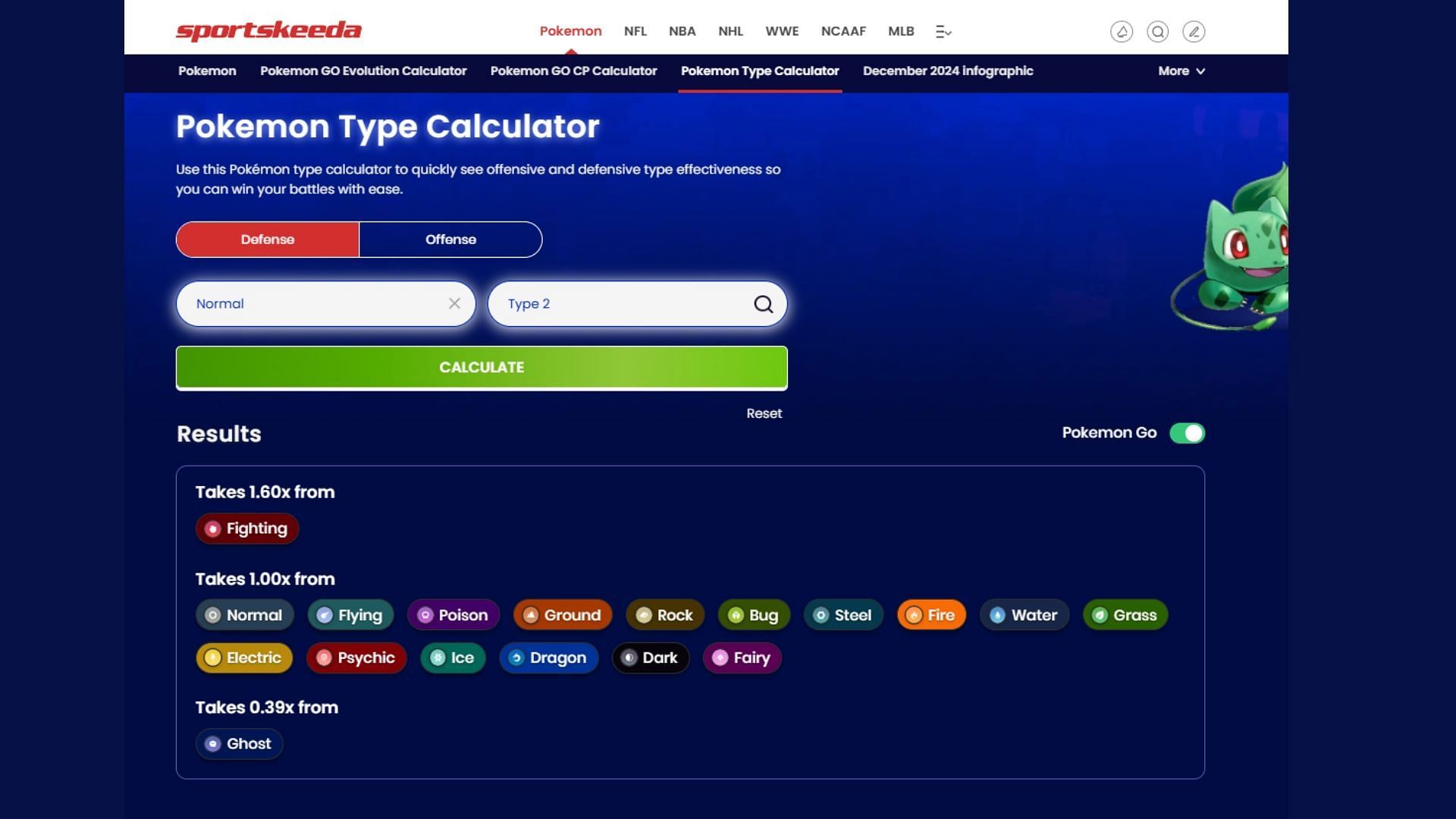Clear the Normal type with the X icon
Image resolution: width=1456 pixels, height=819 pixels.
pos(454,303)
